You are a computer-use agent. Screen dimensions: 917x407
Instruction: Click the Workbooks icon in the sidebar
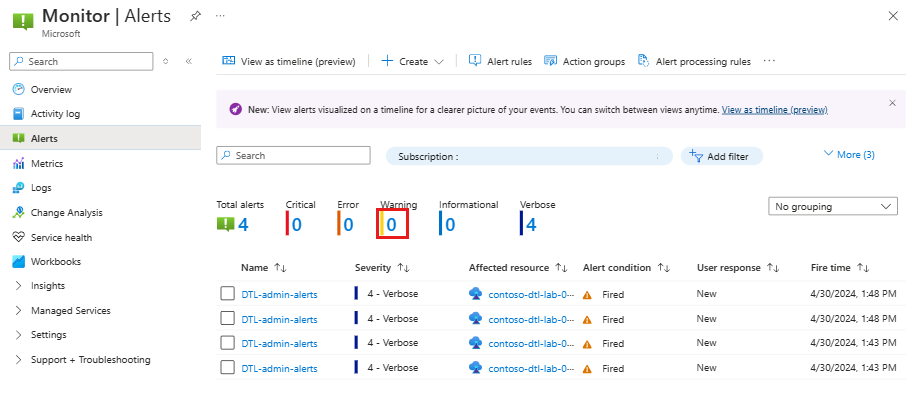(19, 261)
